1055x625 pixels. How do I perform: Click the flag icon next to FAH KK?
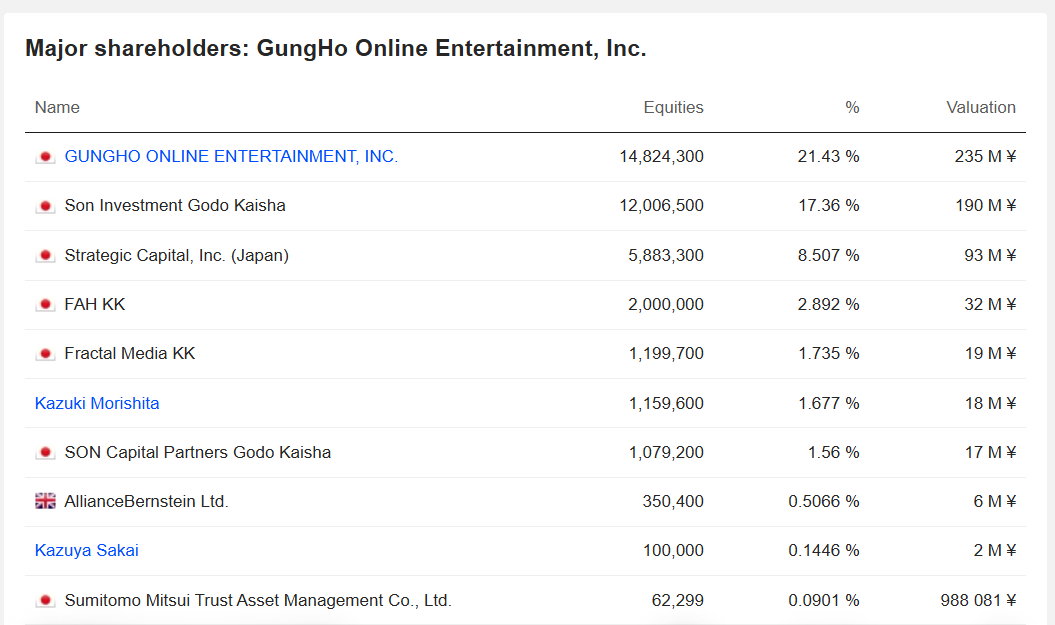tap(45, 305)
